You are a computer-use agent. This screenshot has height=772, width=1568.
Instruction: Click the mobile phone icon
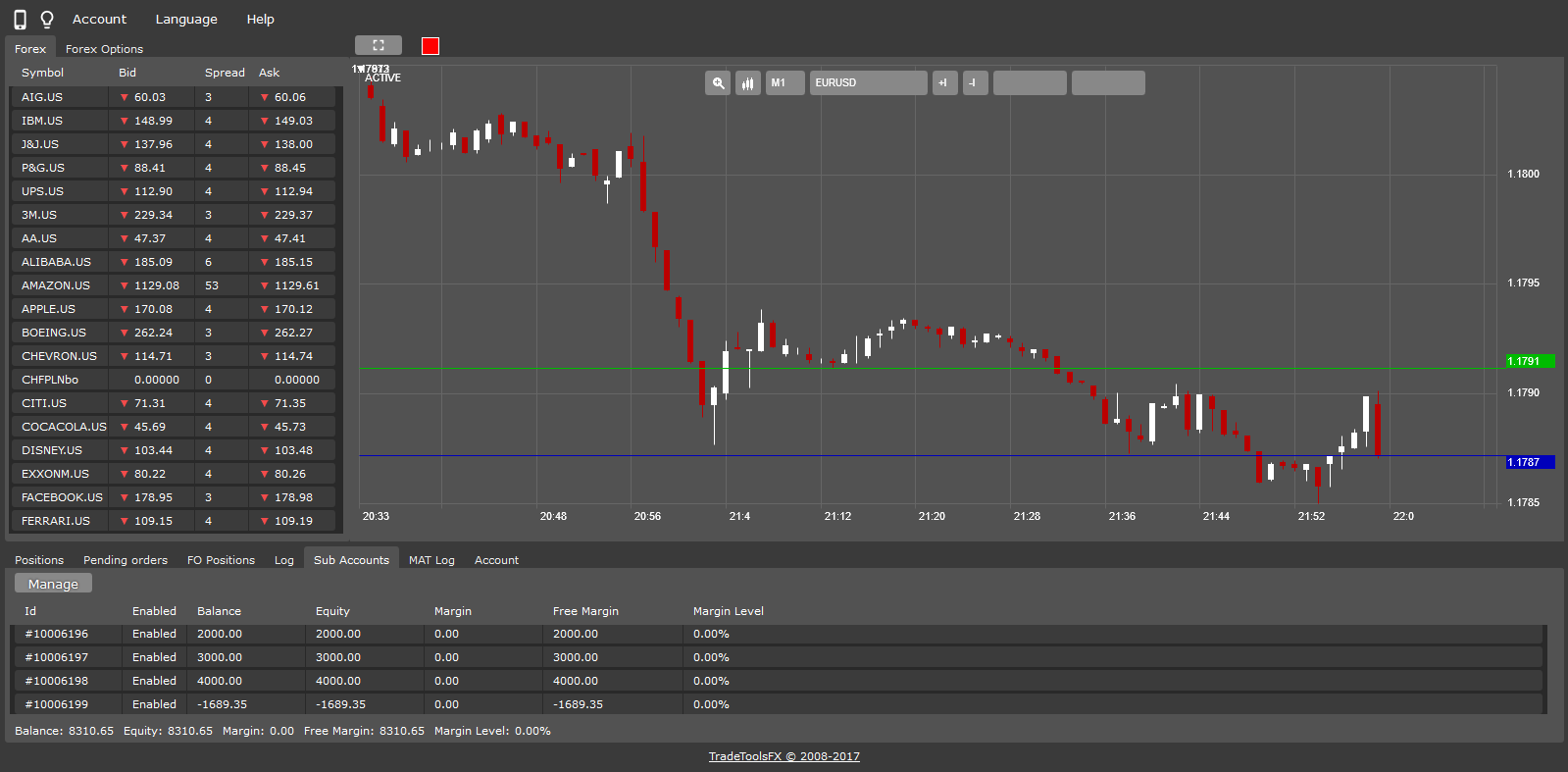[x=20, y=20]
